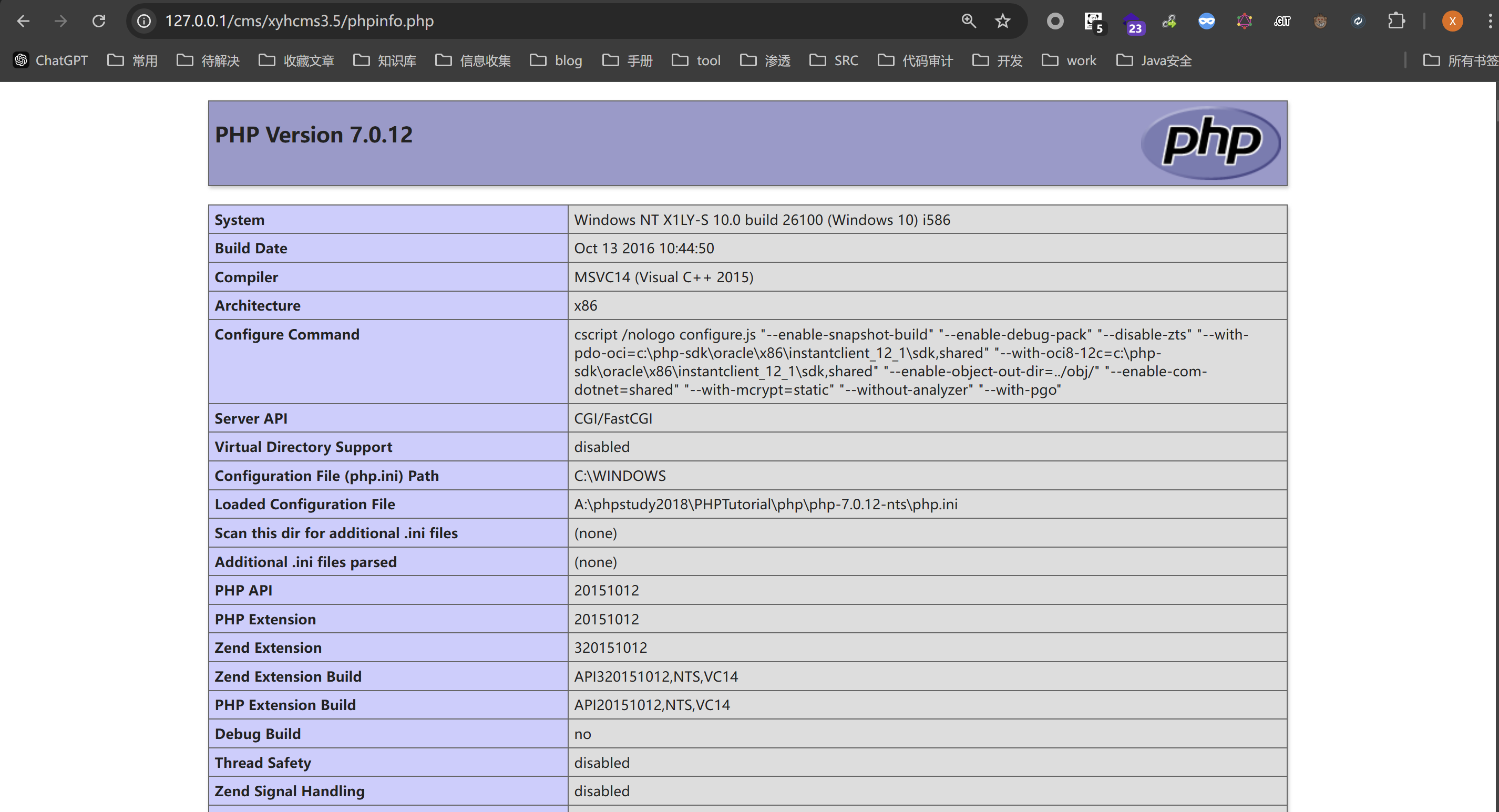
Task: Click the Zend Extension value 320151012
Action: click(610, 648)
